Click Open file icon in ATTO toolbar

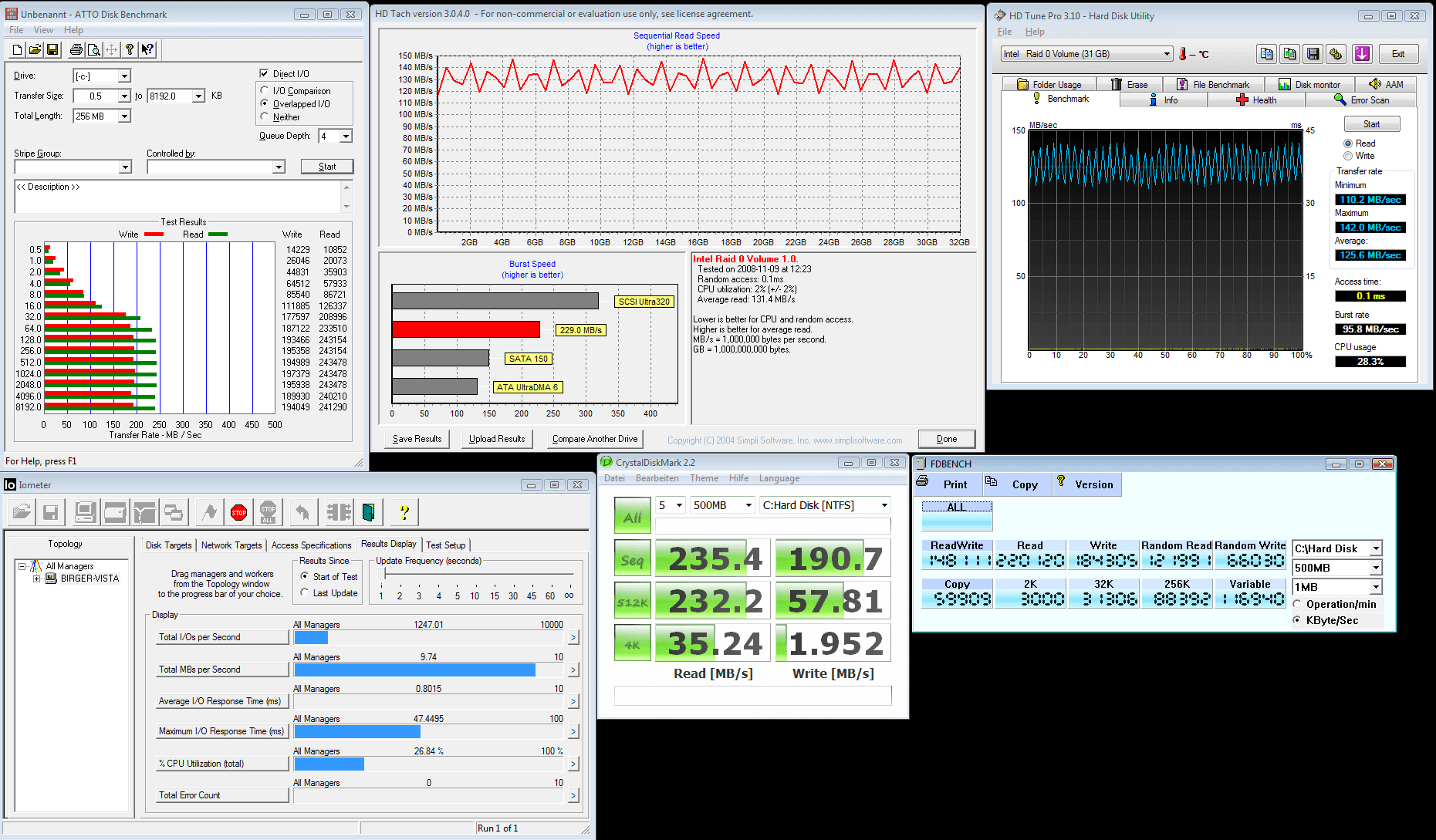pos(35,49)
